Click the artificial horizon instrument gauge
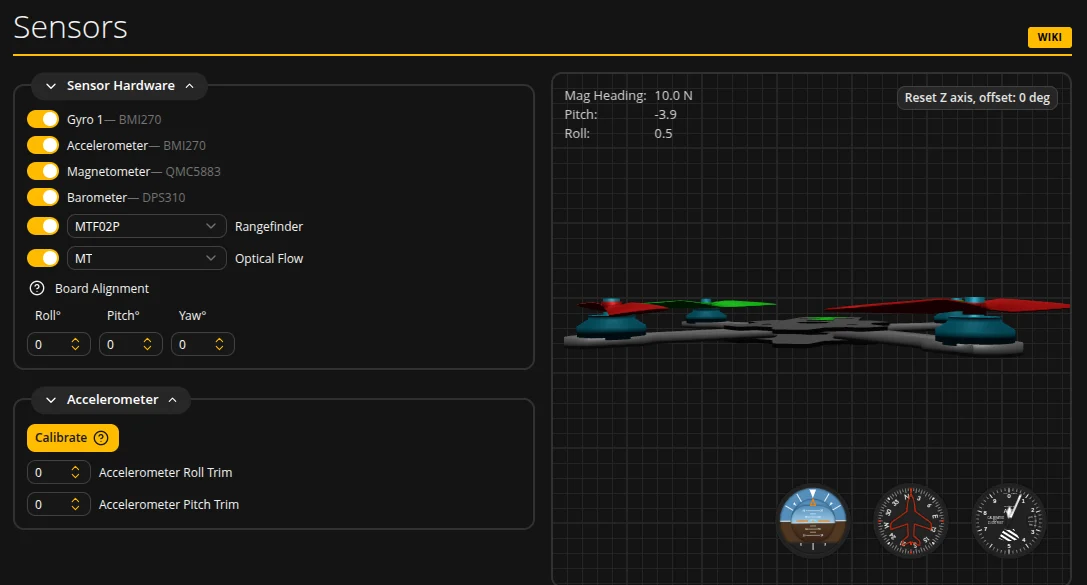1087x585 pixels. pos(812,519)
